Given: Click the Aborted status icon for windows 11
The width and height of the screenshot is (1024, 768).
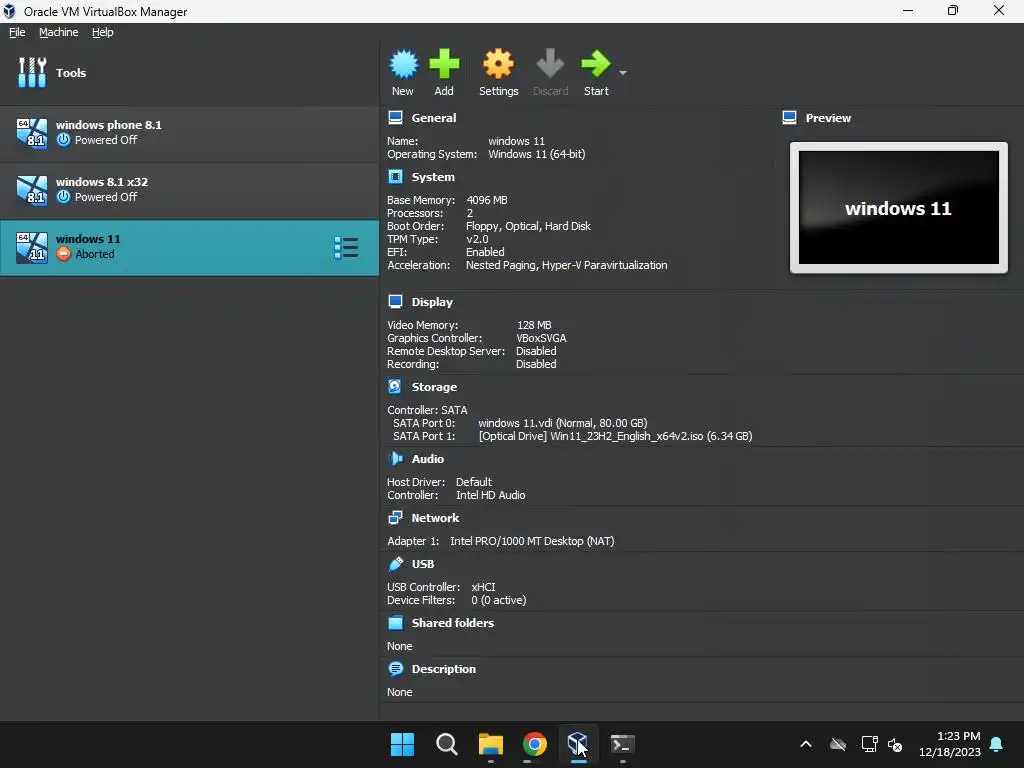Looking at the screenshot, I should tap(63, 254).
